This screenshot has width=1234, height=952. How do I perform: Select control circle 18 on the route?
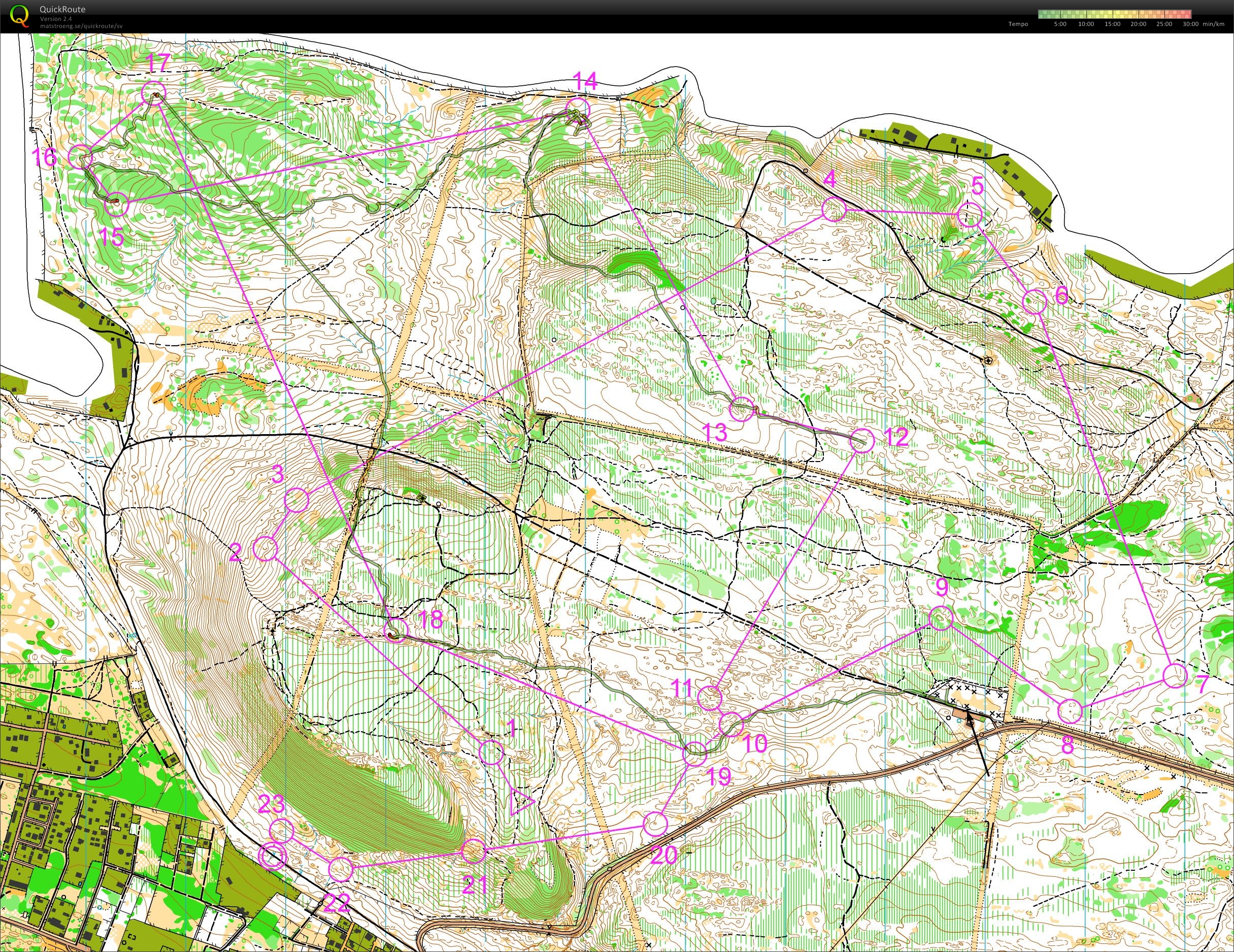395,630
